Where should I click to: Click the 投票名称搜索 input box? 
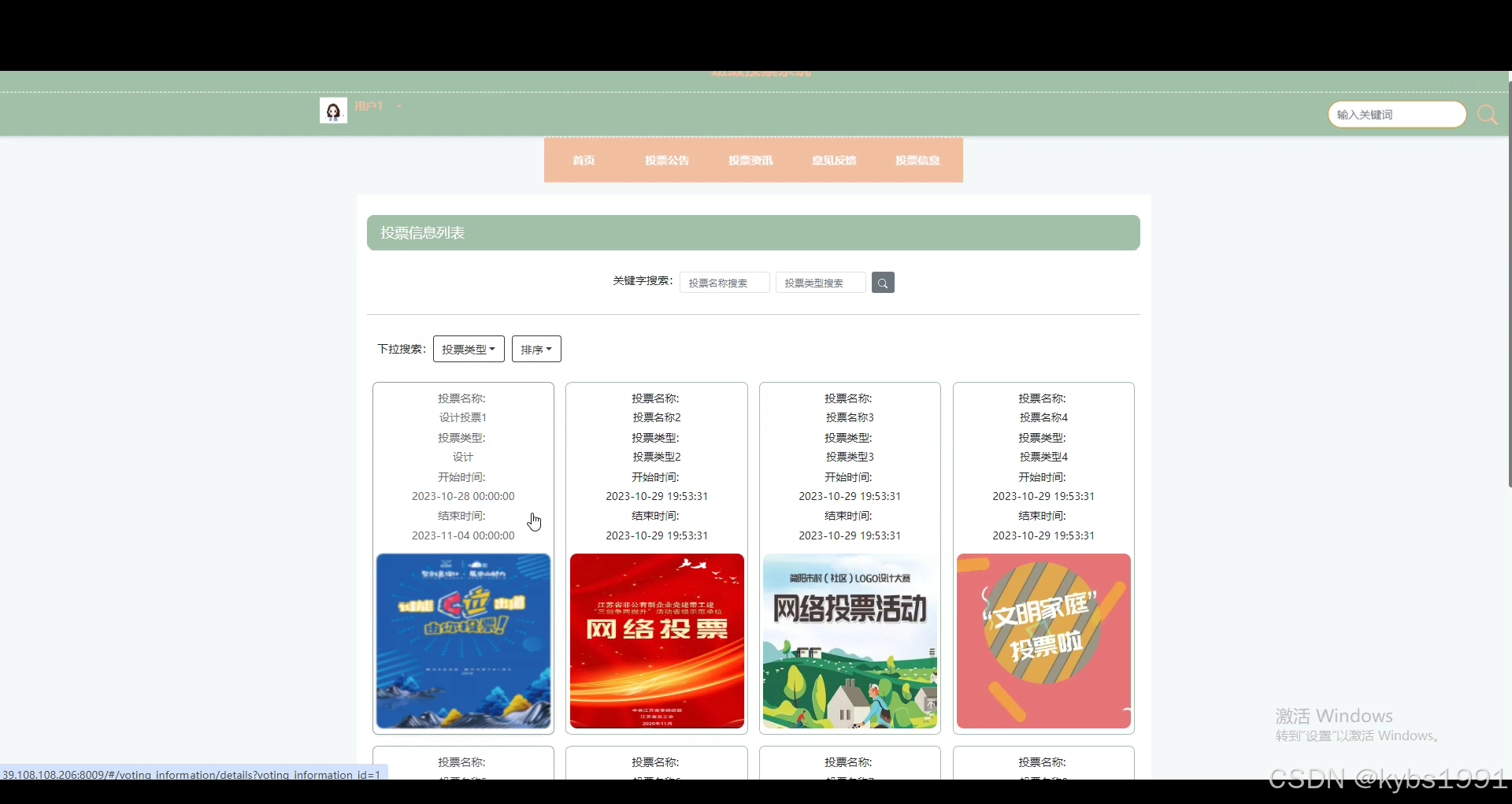pos(724,283)
